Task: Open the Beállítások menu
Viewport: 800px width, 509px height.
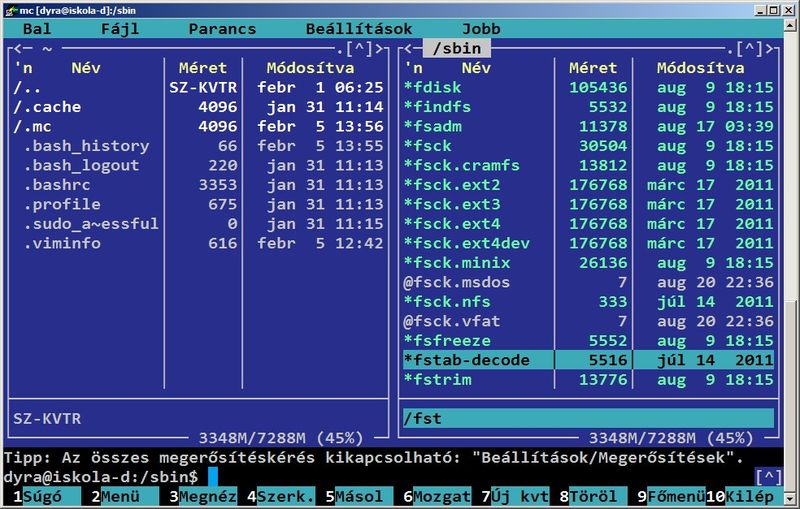Action: 359,29
